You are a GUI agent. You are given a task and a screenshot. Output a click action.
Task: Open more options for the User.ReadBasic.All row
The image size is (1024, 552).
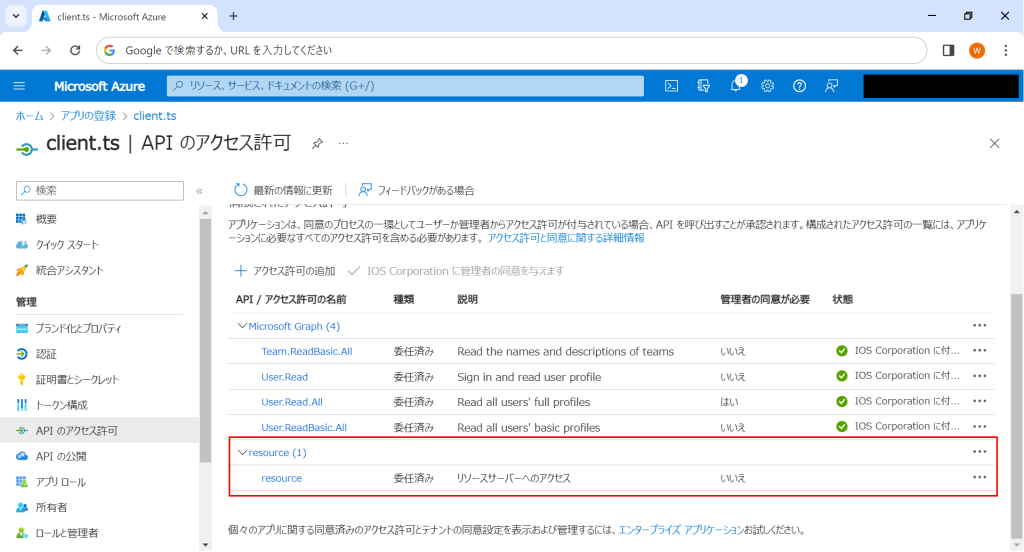click(979, 426)
